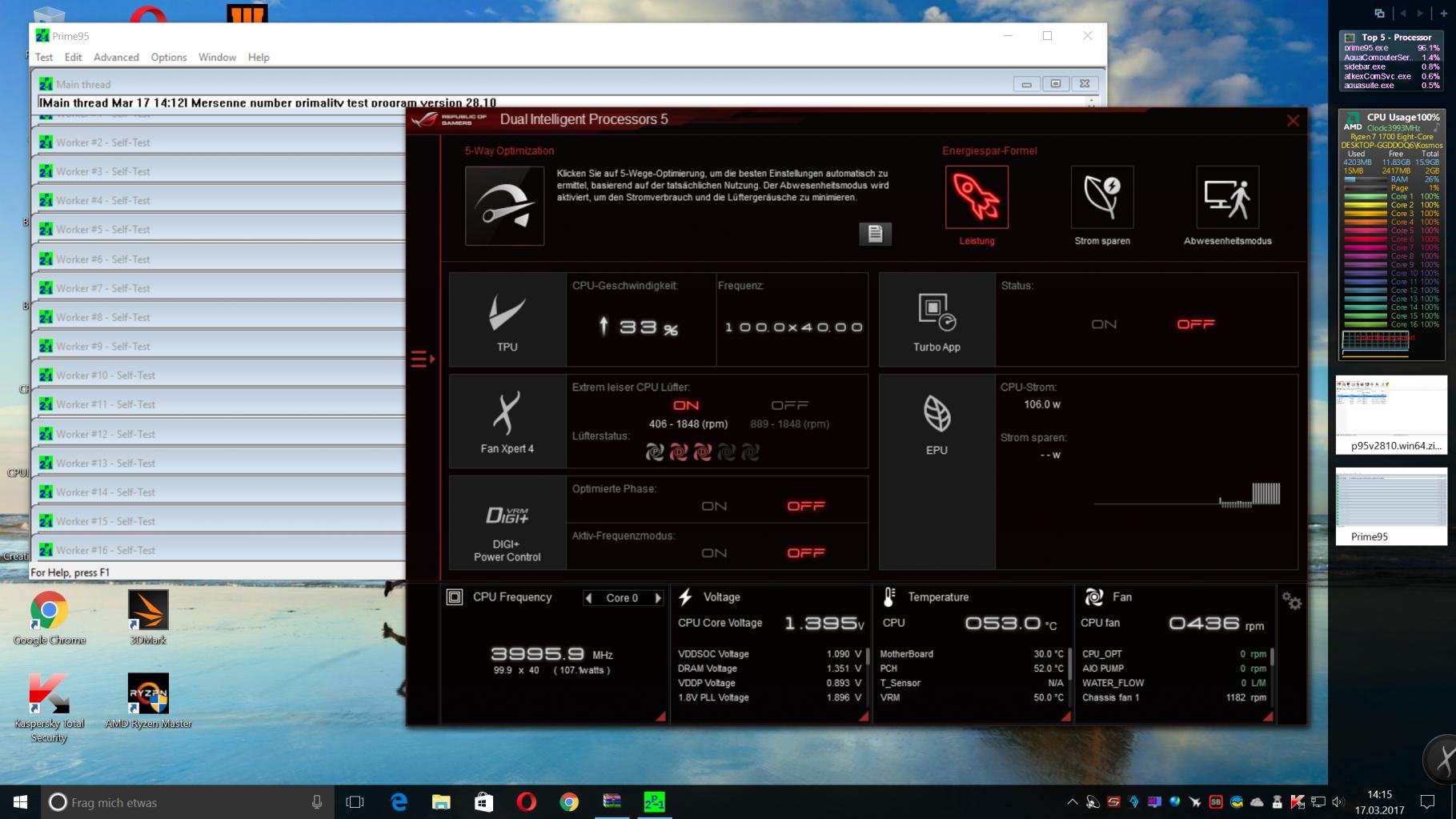Open Google Chrome desktop shortcut
Screen dimensions: 1456x819
[49, 617]
